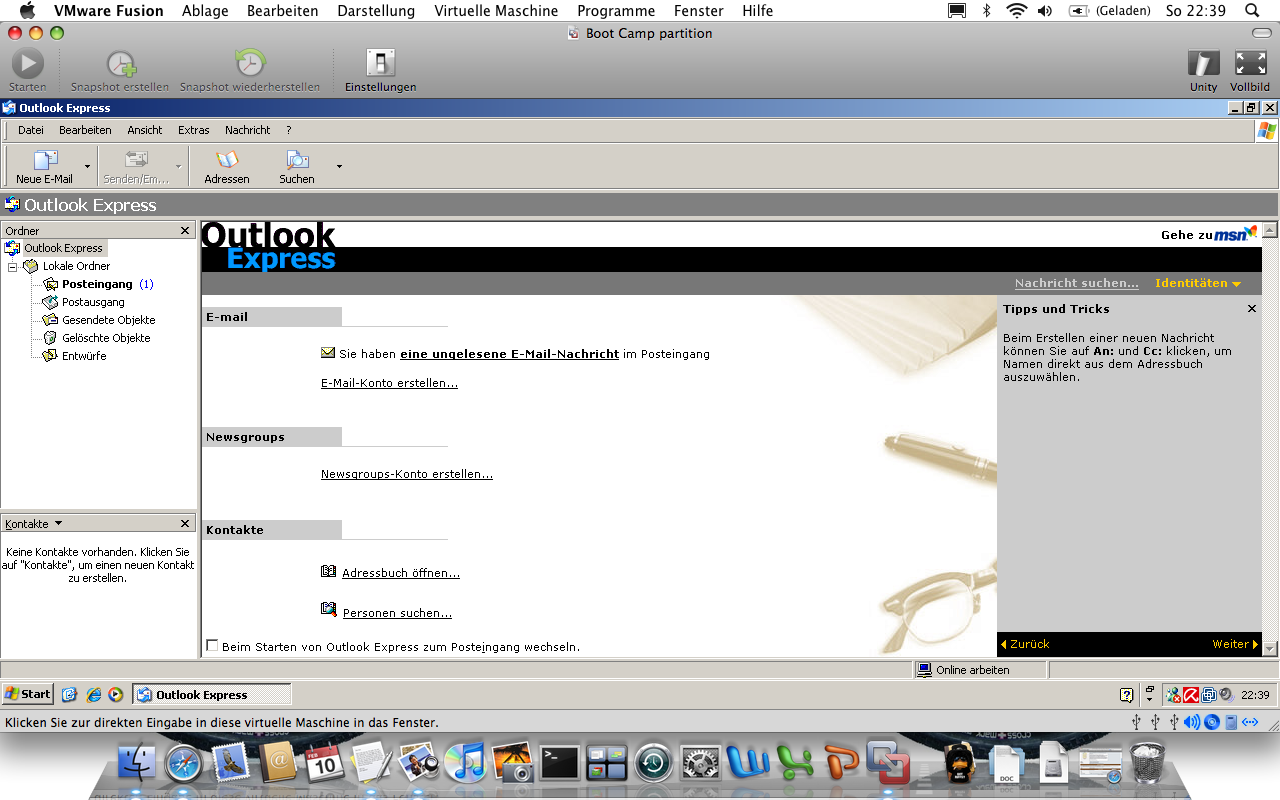Screen dimensions: 1280x800
Task: Enter Vollbild full screen mode icon
Action: [x=1250, y=63]
